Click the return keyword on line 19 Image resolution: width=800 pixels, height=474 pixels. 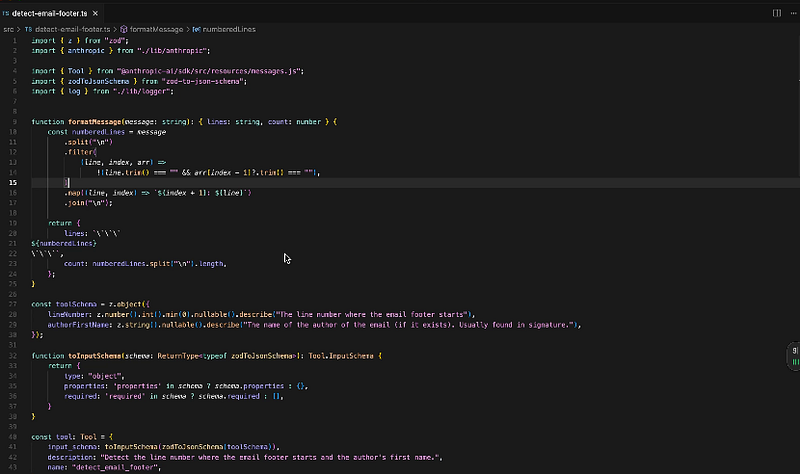[x=60, y=223]
